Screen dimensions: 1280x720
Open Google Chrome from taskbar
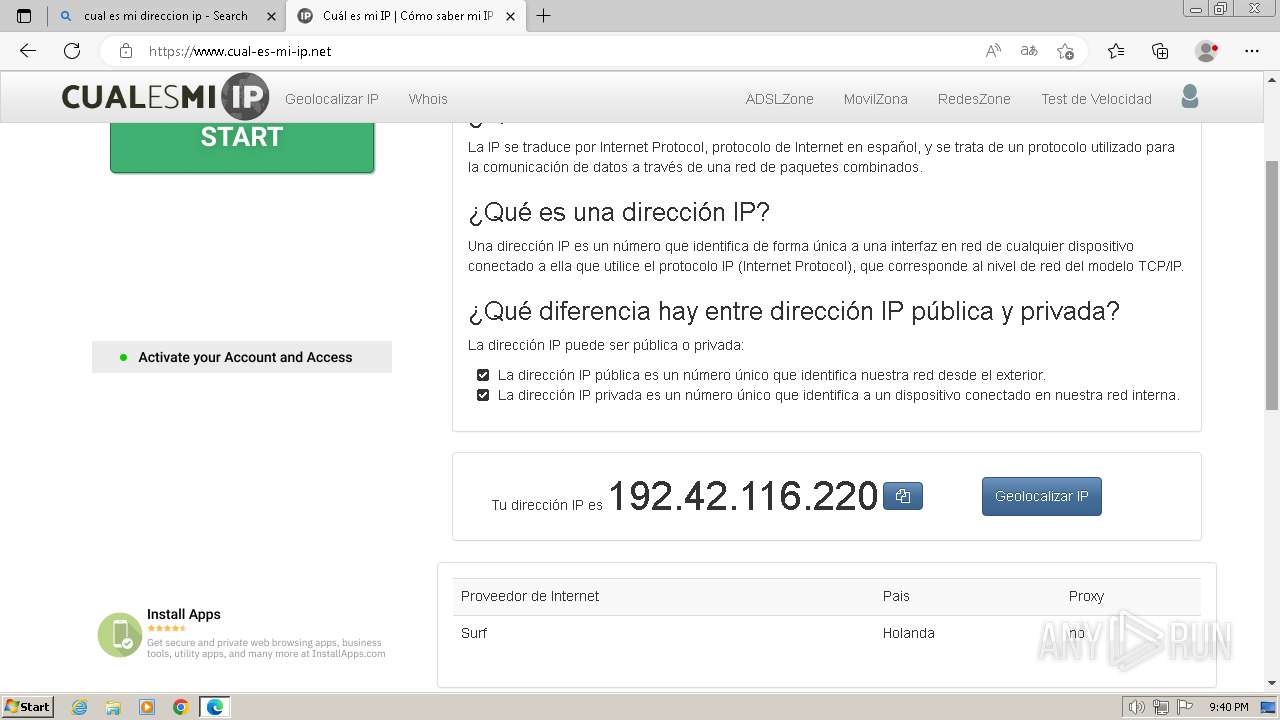pyautogui.click(x=181, y=707)
